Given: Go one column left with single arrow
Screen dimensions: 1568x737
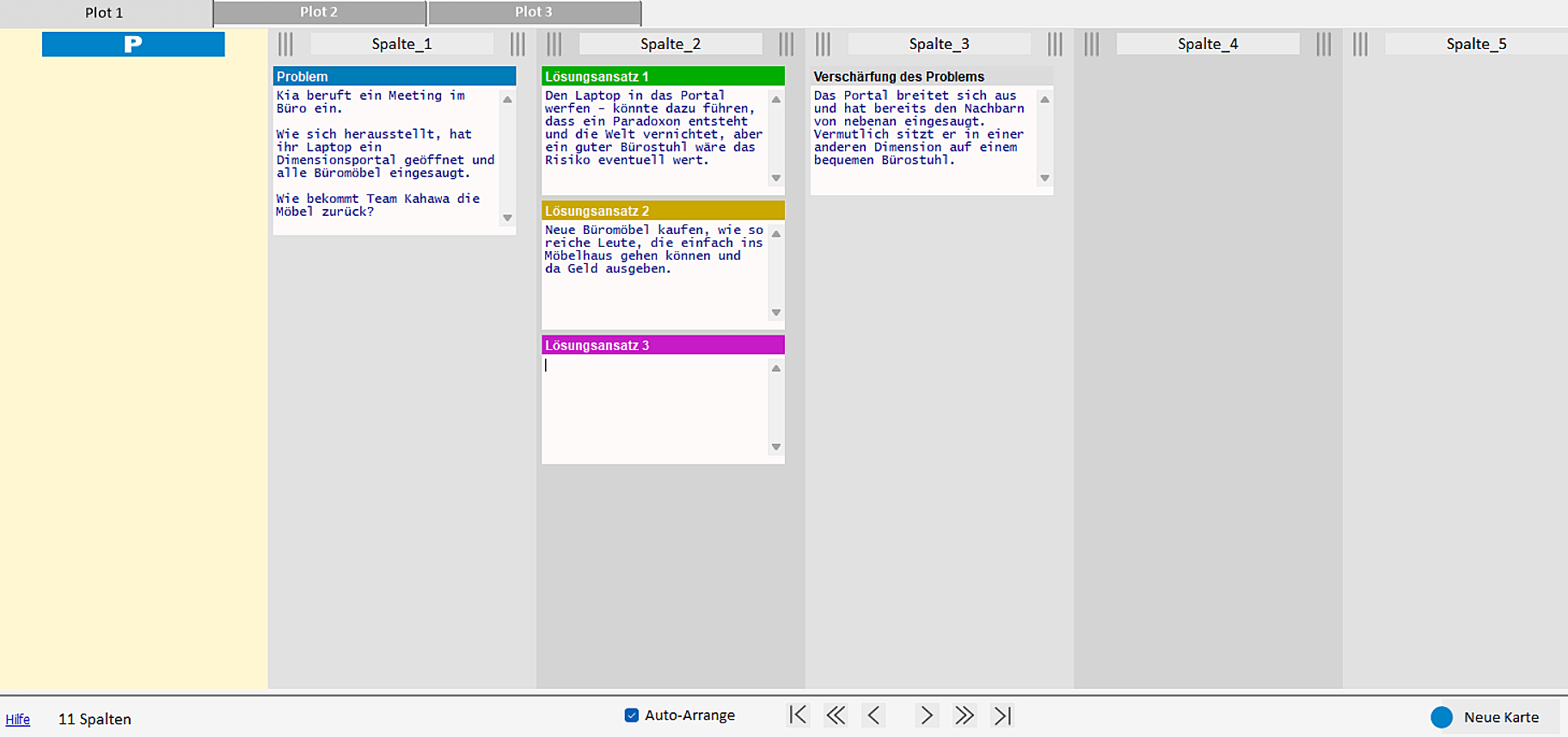Looking at the screenshot, I should pyautogui.click(x=873, y=716).
